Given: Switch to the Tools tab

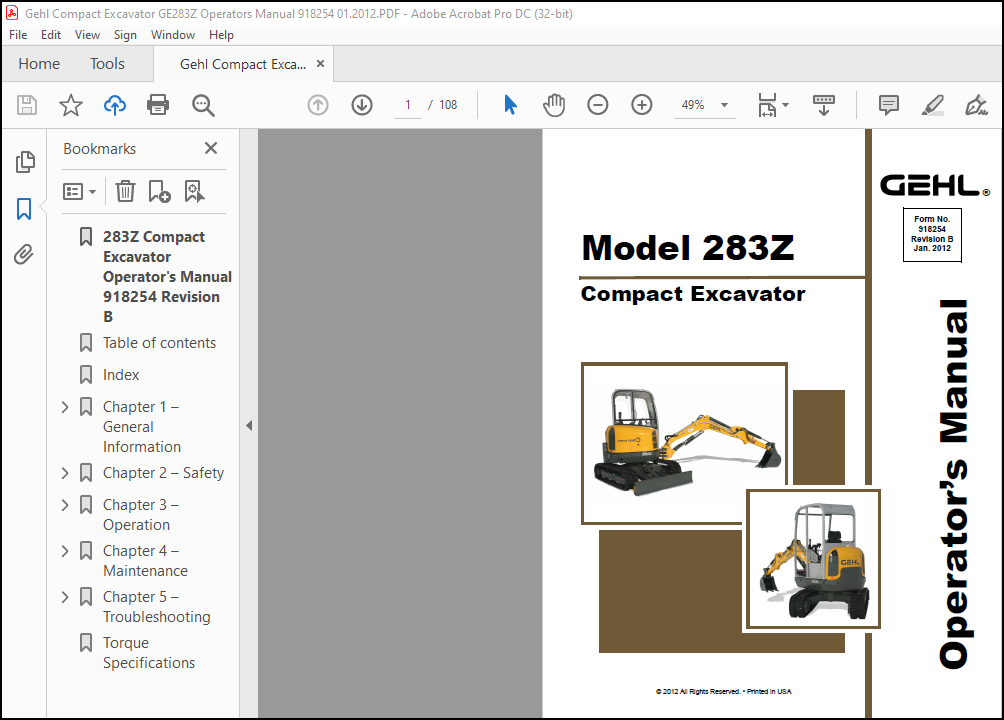Looking at the screenshot, I should pyautogui.click(x=107, y=64).
